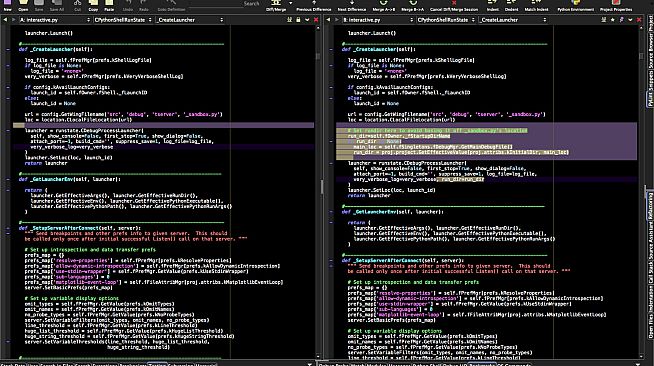Close editor B with the red X
Image resolution: width=654 pixels, height=366 pixels.
click(x=639, y=20)
